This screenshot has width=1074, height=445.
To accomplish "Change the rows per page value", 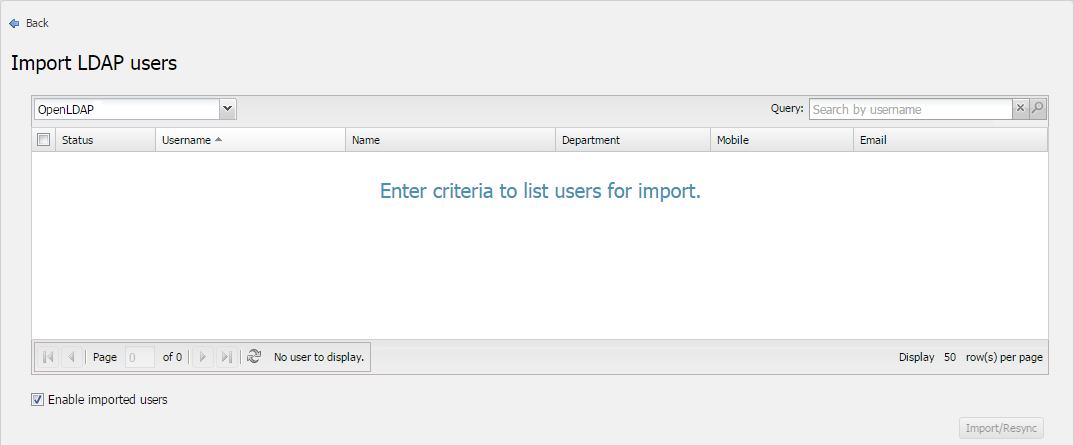I will click(x=950, y=357).
